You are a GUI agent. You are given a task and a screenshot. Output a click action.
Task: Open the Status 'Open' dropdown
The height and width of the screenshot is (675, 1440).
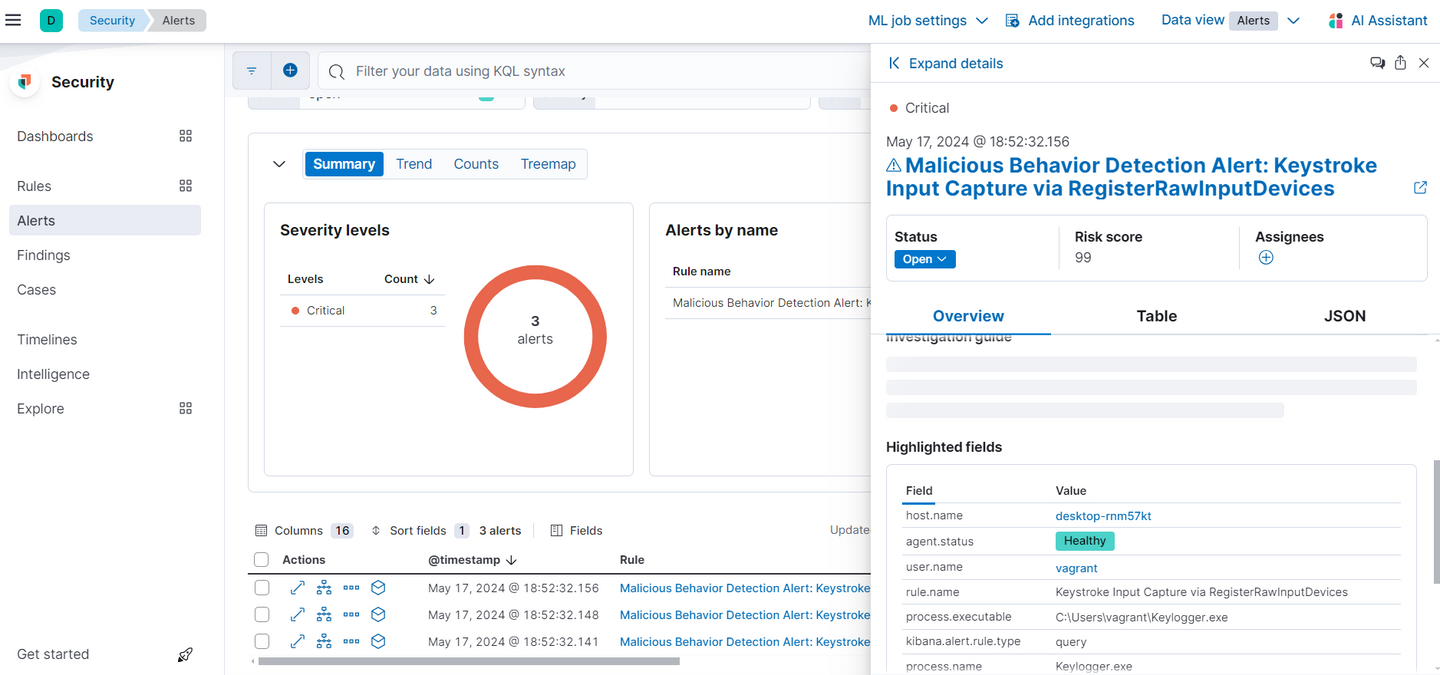click(924, 259)
